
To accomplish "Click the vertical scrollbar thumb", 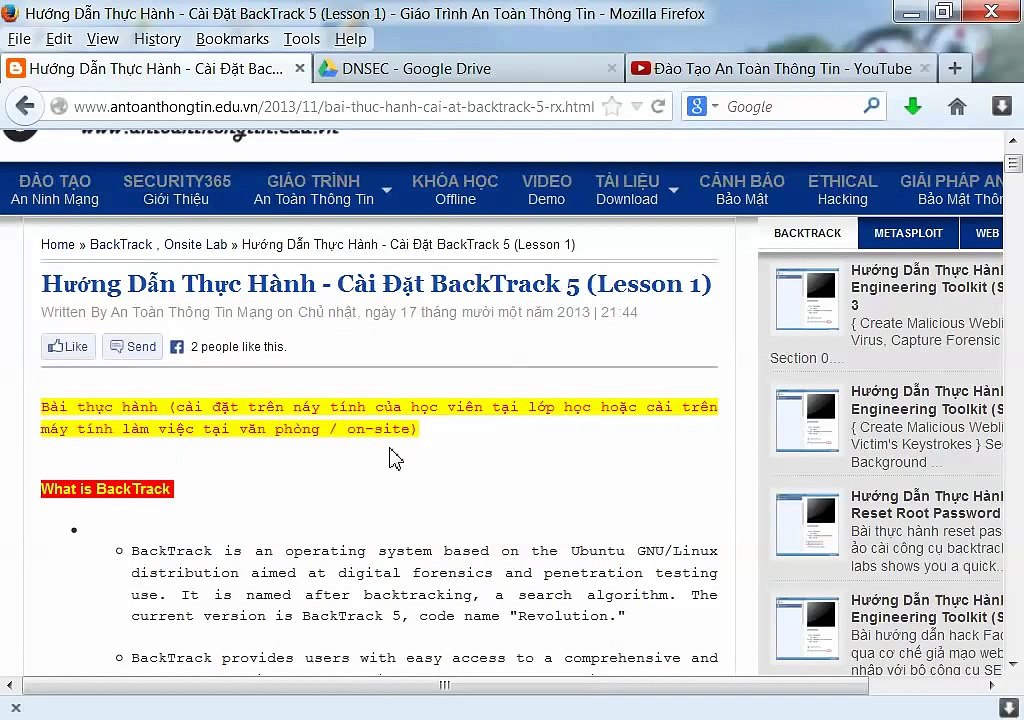I will [1013, 163].
